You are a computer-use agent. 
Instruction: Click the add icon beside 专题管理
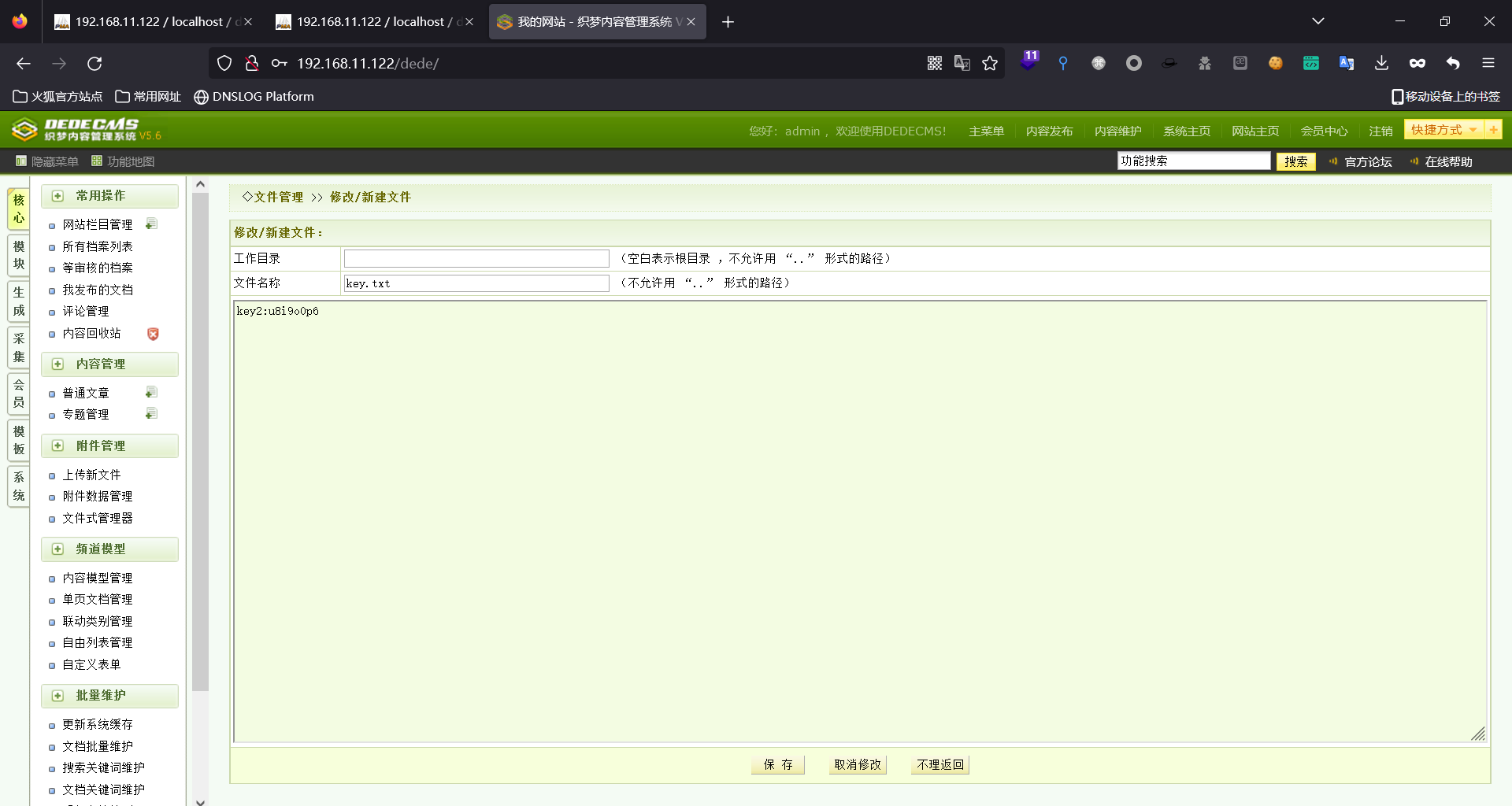tap(151, 414)
